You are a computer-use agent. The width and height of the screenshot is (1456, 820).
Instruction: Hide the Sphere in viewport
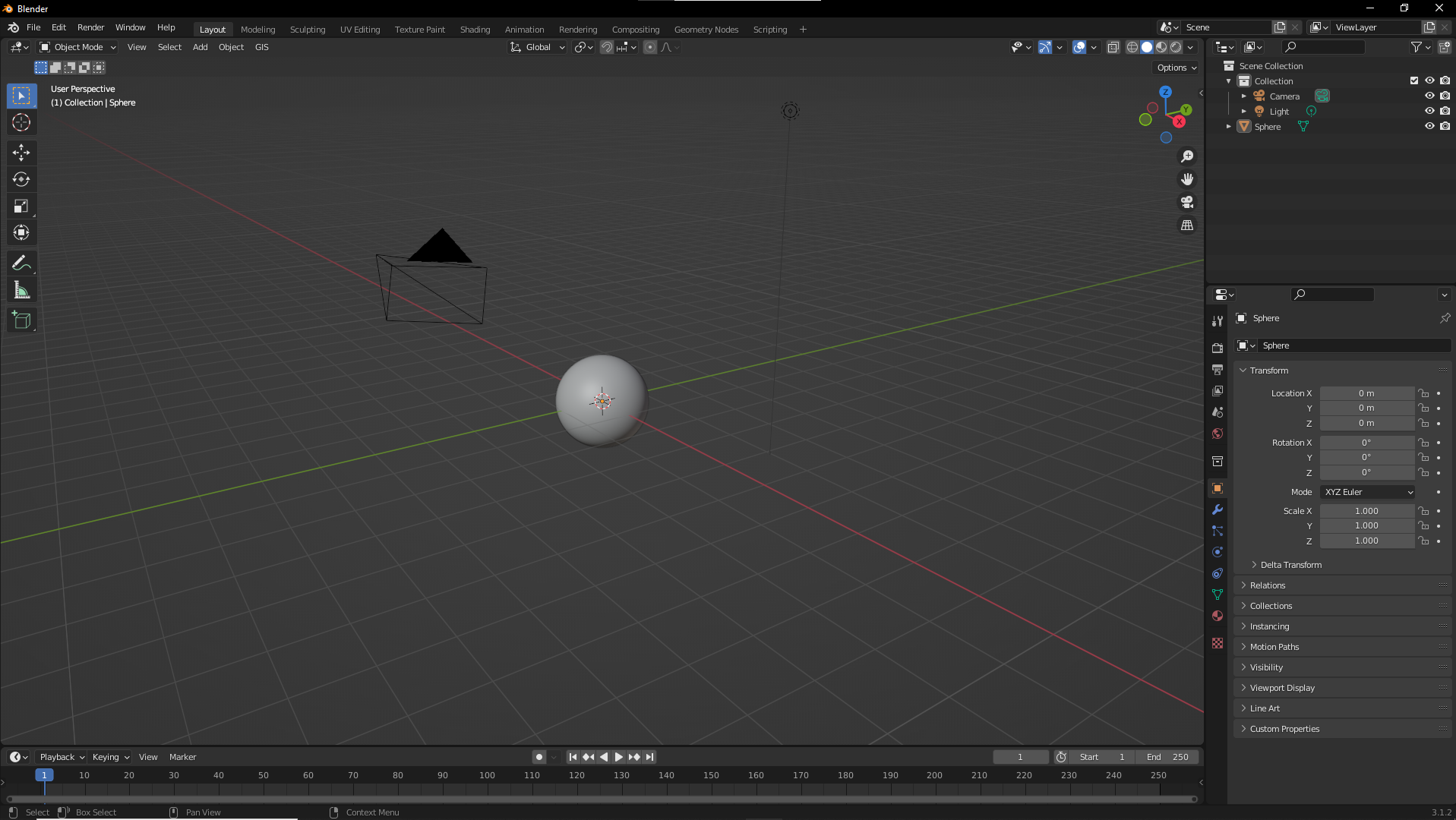1429,127
